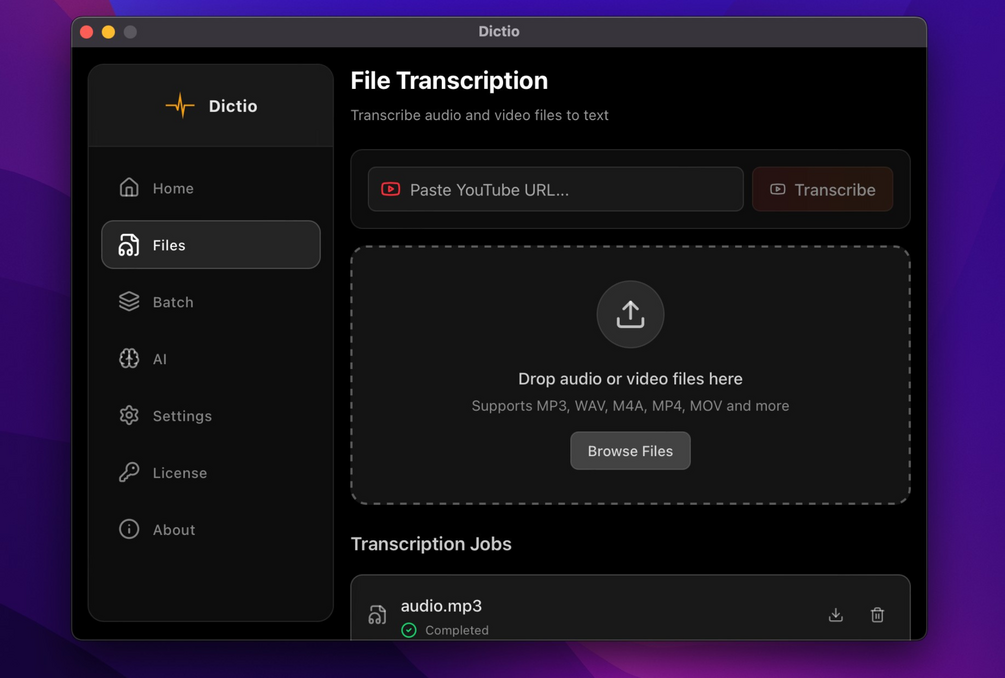Go to the Batch section
1005x678 pixels.
point(210,302)
